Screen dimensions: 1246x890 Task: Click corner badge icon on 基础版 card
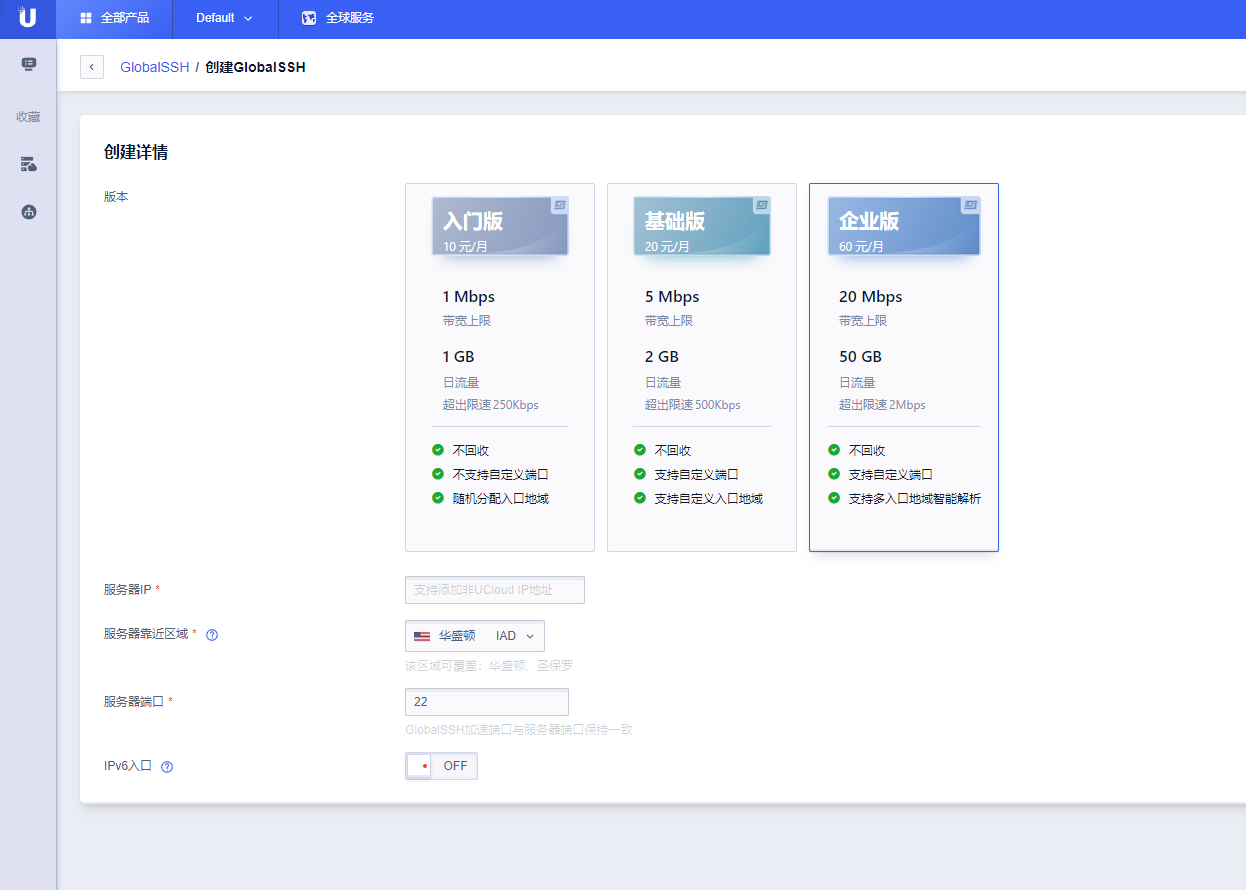(x=761, y=205)
